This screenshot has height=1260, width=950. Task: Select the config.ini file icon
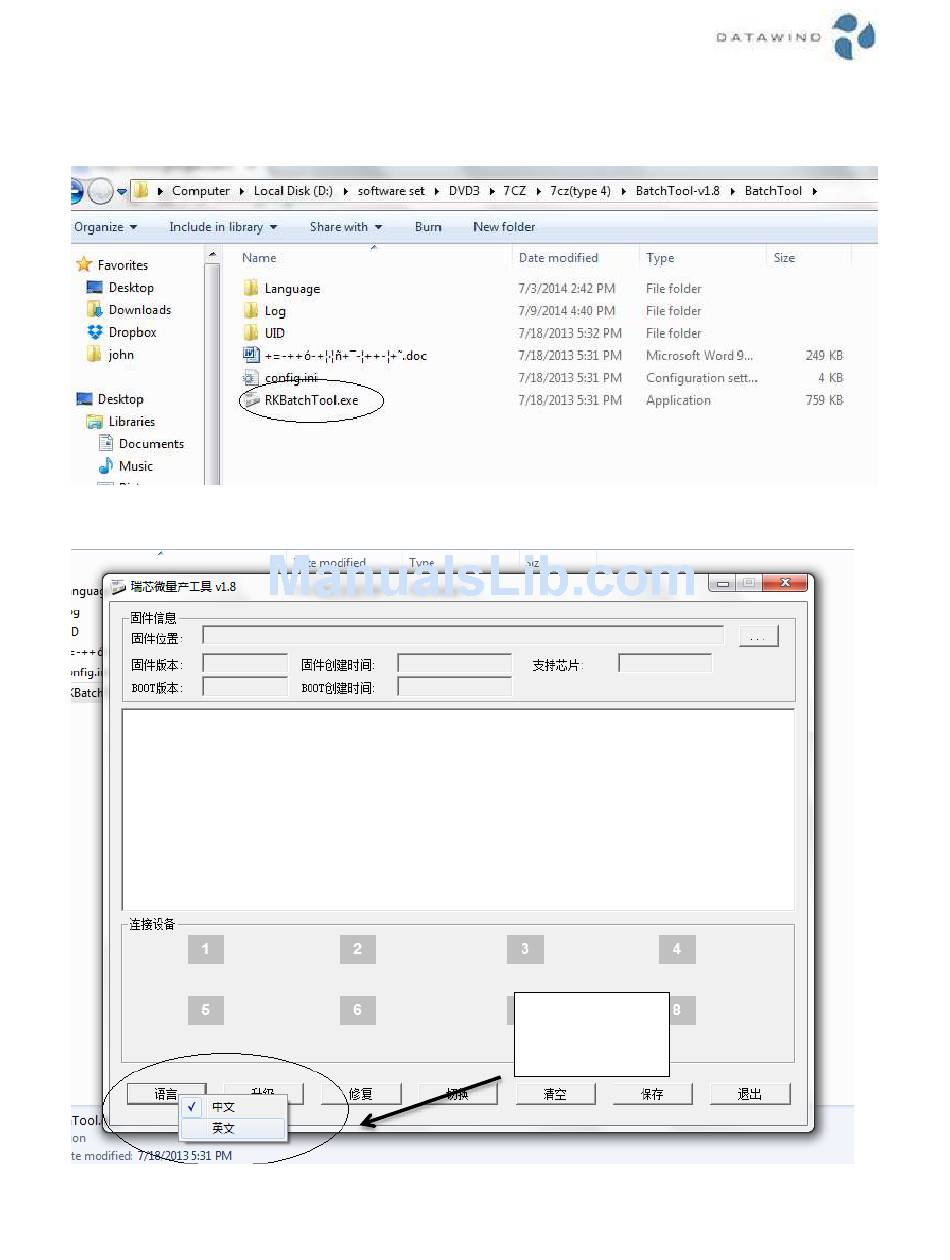tap(251, 378)
